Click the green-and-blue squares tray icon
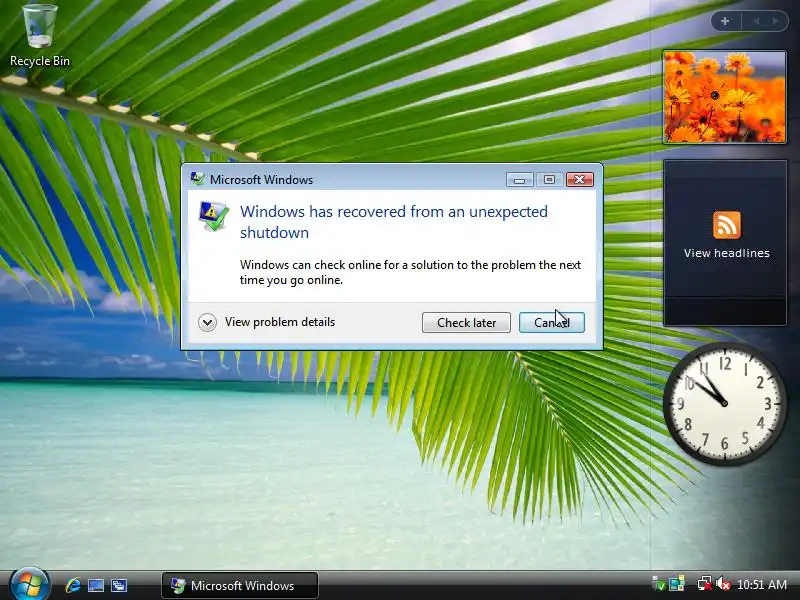 coord(677,584)
